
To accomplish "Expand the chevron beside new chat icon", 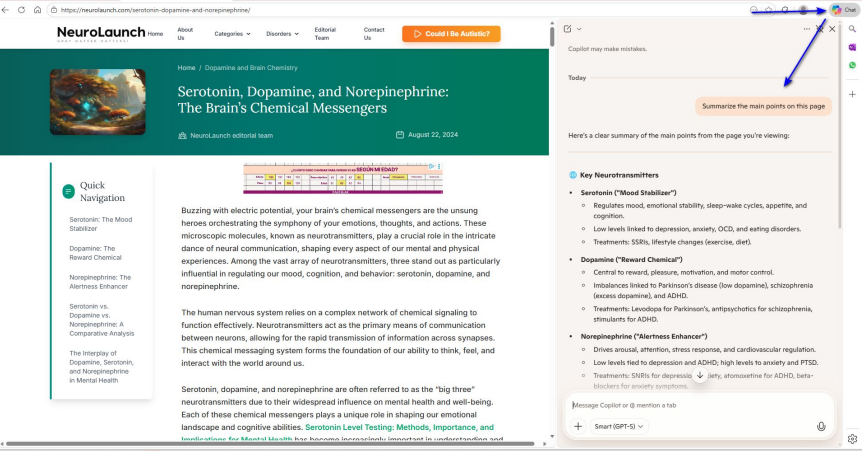I will coord(579,29).
